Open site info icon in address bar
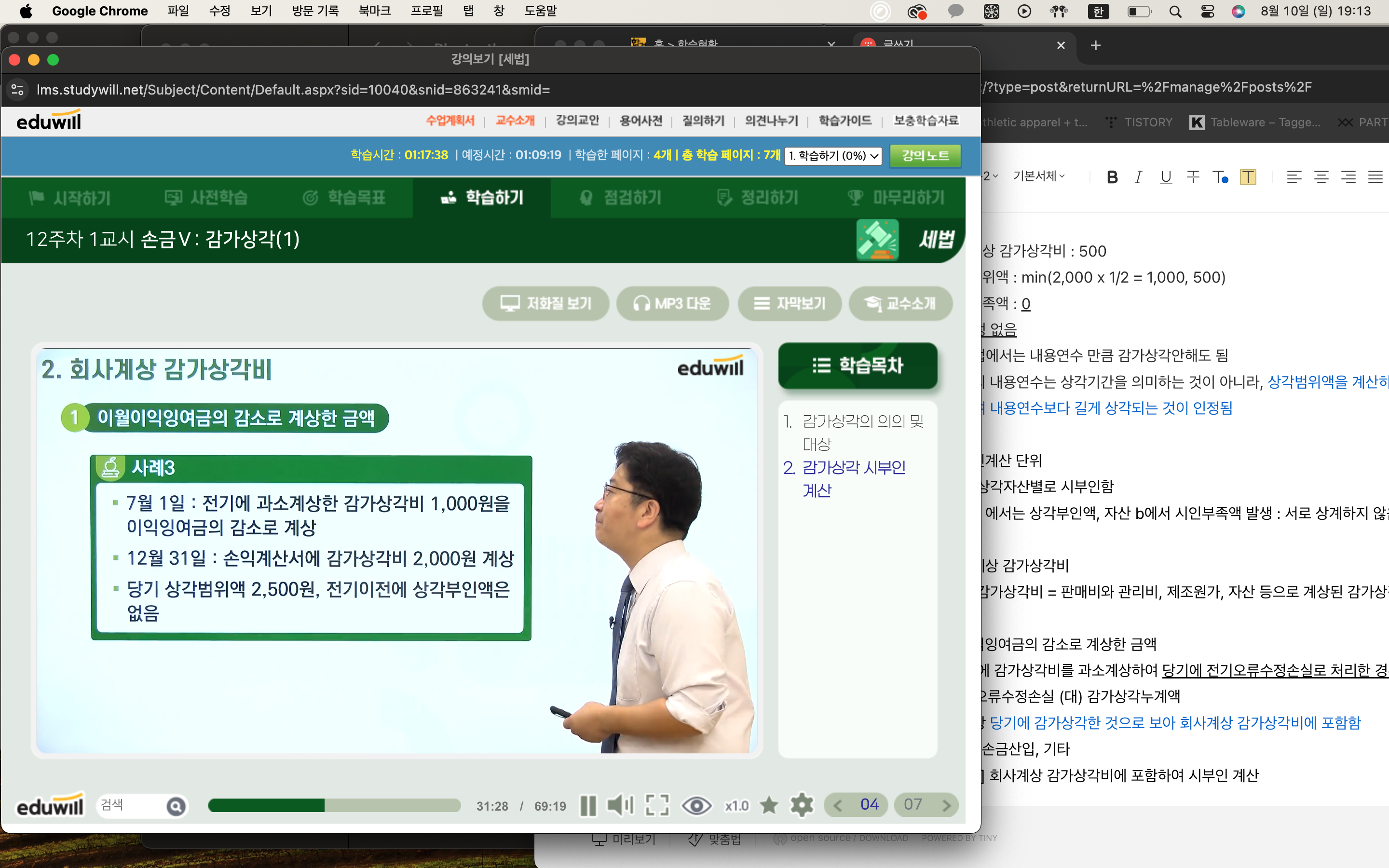Image resolution: width=1389 pixels, height=868 pixels. (x=17, y=90)
